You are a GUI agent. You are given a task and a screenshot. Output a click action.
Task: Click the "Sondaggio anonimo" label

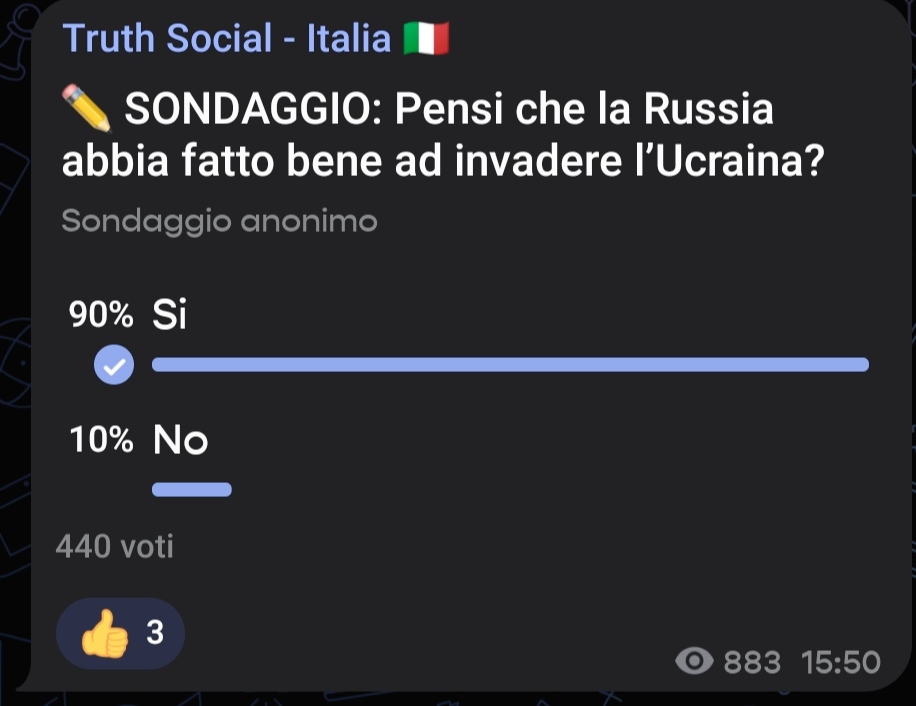pyautogui.click(x=219, y=221)
